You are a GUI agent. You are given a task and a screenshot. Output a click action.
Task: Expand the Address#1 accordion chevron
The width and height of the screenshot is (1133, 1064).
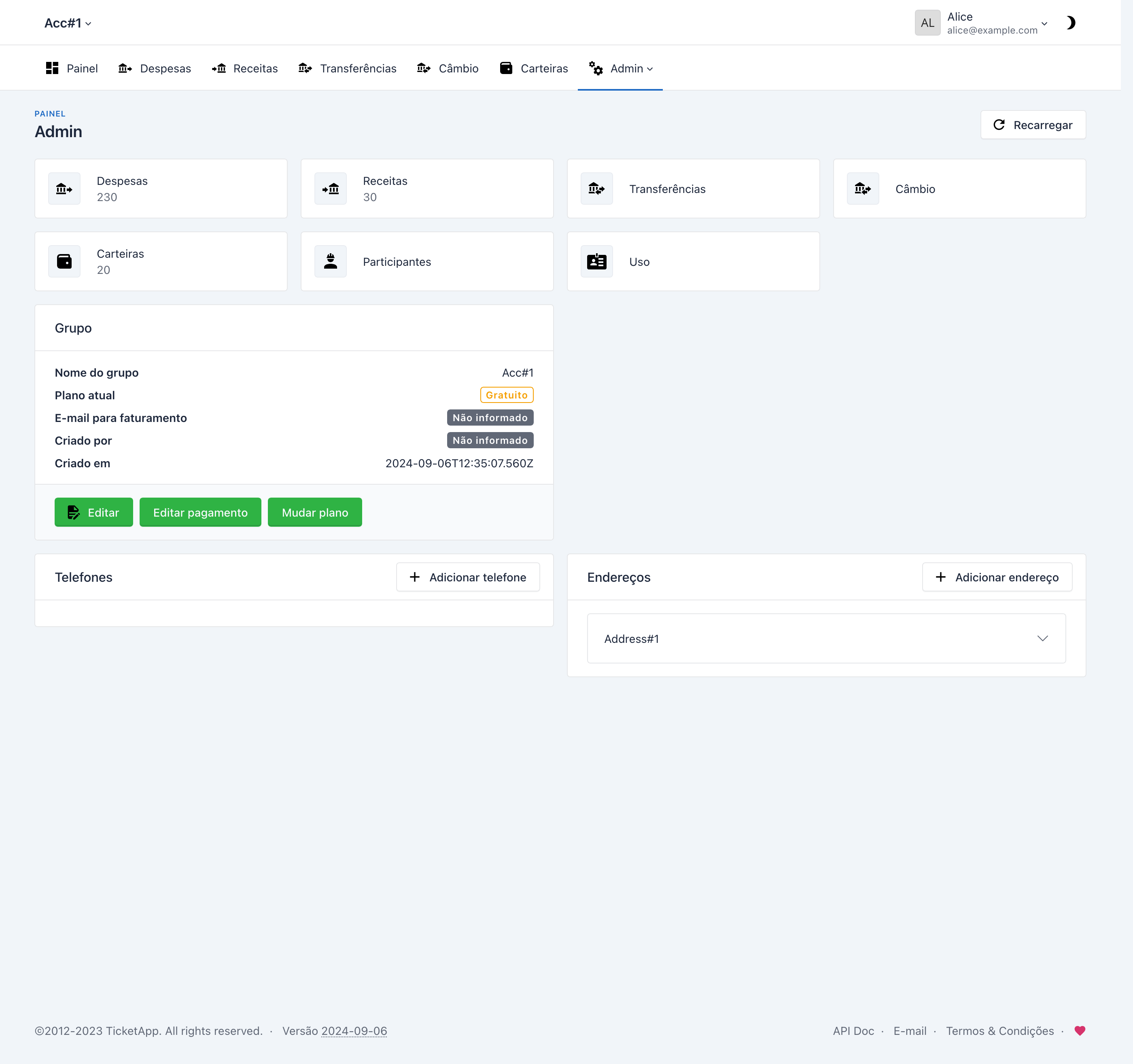click(1042, 638)
